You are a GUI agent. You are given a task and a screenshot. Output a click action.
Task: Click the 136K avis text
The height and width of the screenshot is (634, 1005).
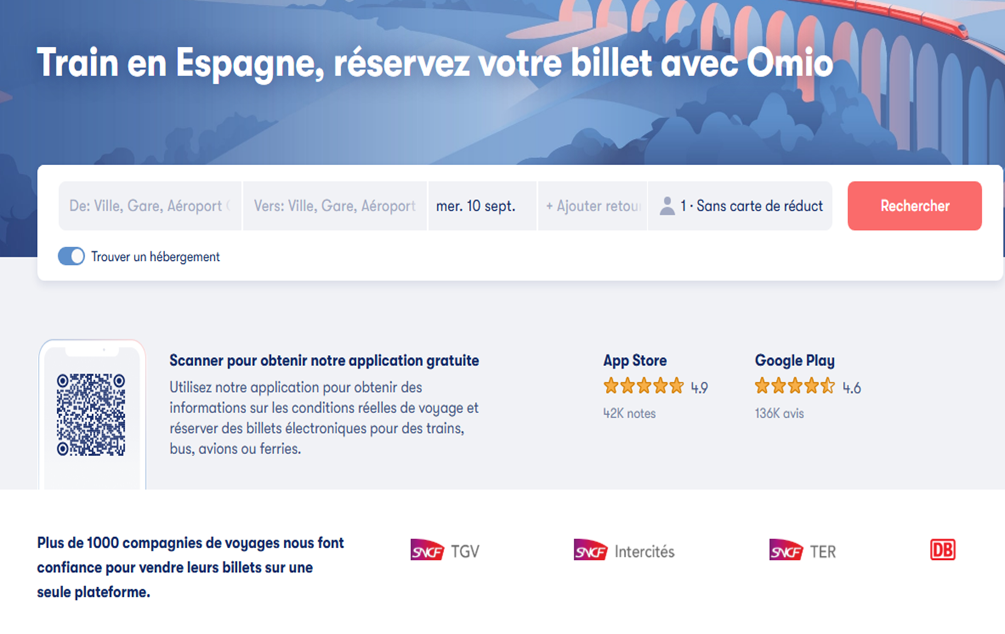pyautogui.click(x=779, y=413)
